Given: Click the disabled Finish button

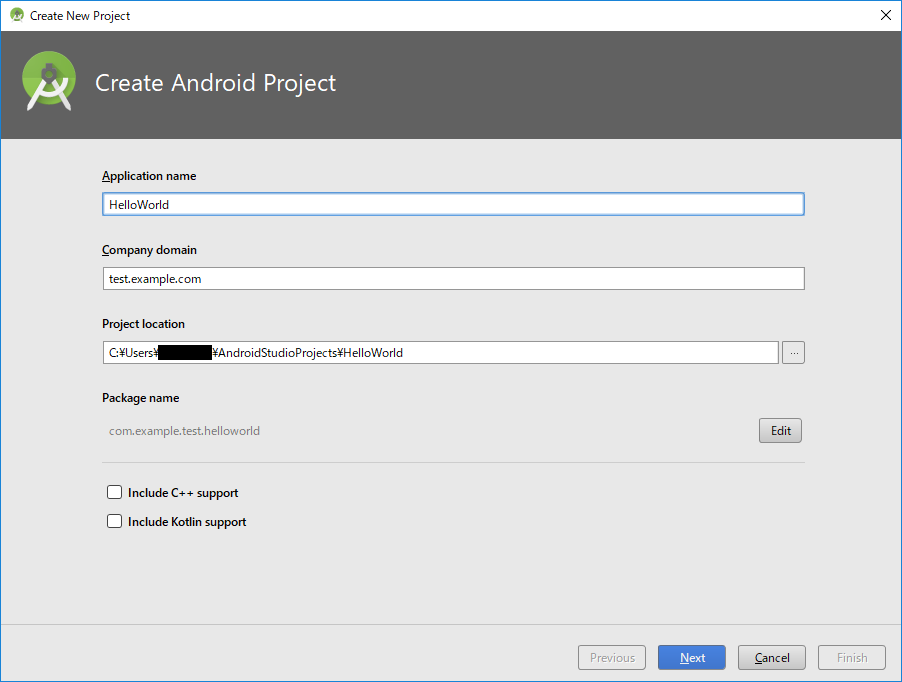Looking at the screenshot, I should [x=852, y=657].
